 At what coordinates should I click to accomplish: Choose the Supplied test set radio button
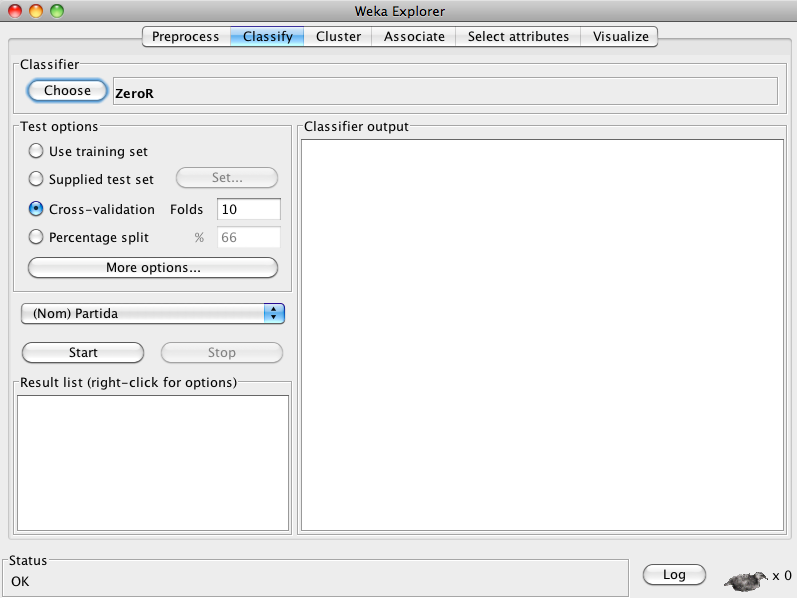pyautogui.click(x=37, y=180)
